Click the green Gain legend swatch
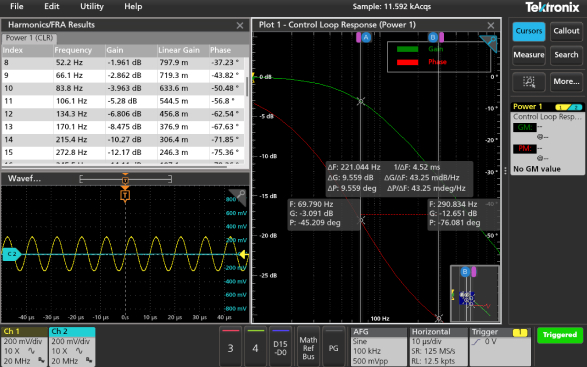The height and width of the screenshot is (367, 587). (407, 49)
